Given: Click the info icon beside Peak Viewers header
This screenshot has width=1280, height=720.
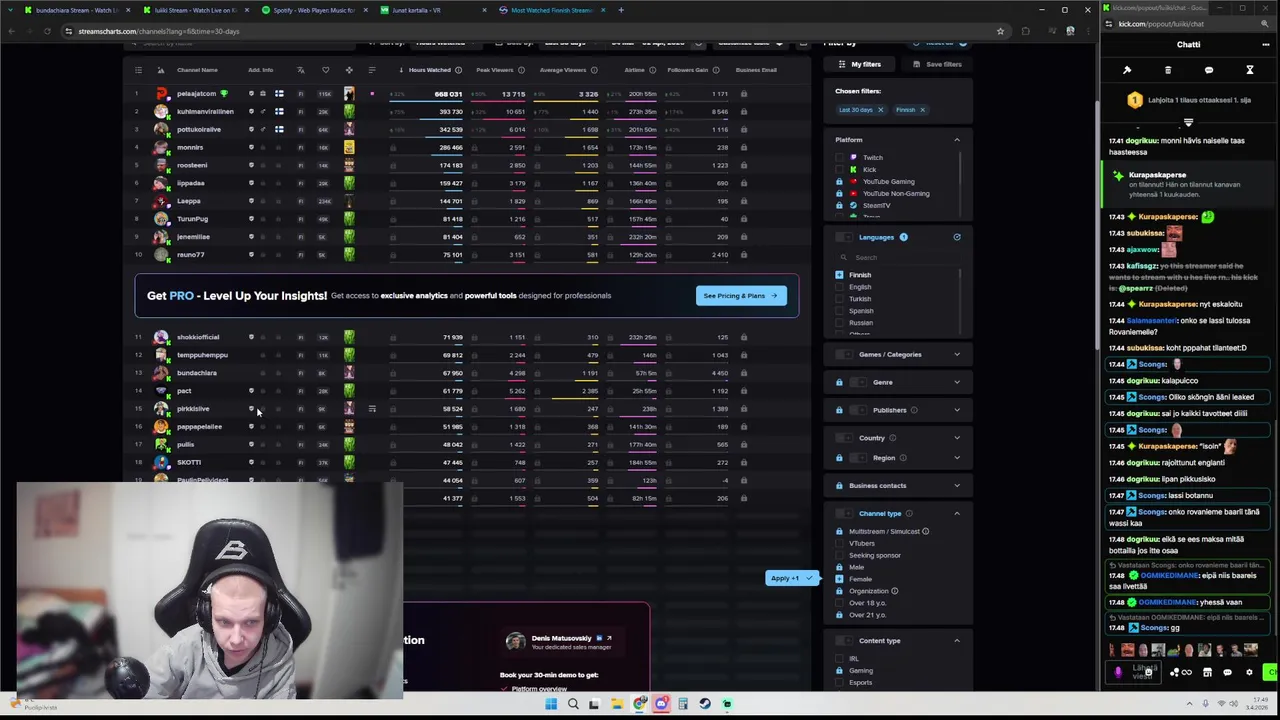Looking at the screenshot, I should pyautogui.click(x=521, y=70).
